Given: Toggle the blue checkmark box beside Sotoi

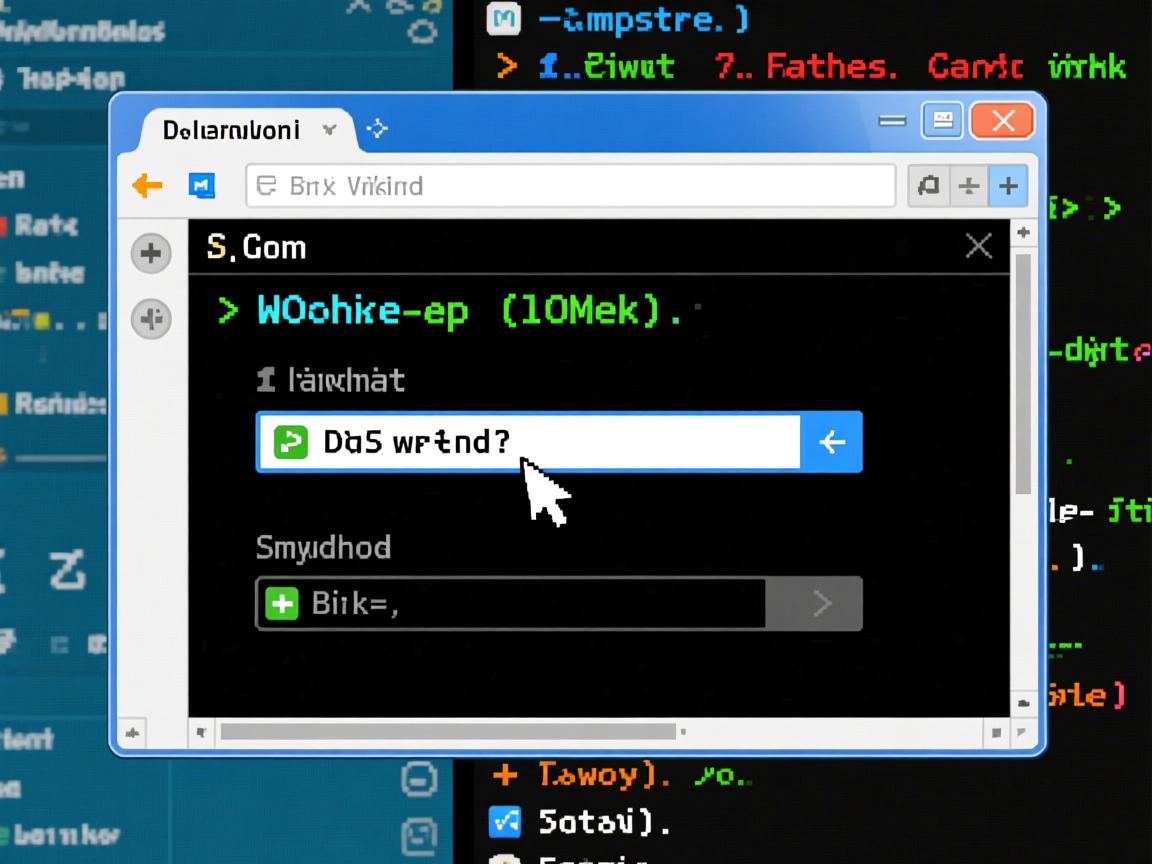Looking at the screenshot, I should pyautogui.click(x=505, y=822).
